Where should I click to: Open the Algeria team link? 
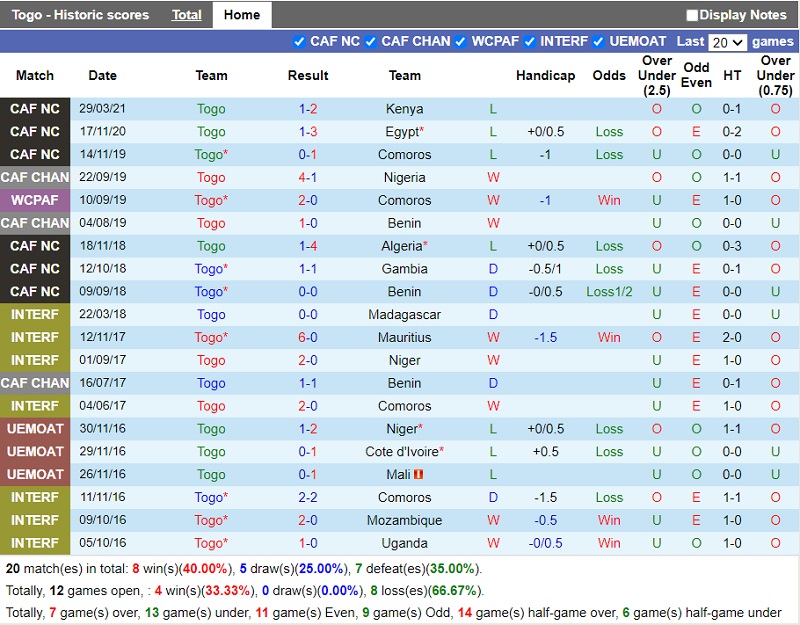pyautogui.click(x=402, y=246)
